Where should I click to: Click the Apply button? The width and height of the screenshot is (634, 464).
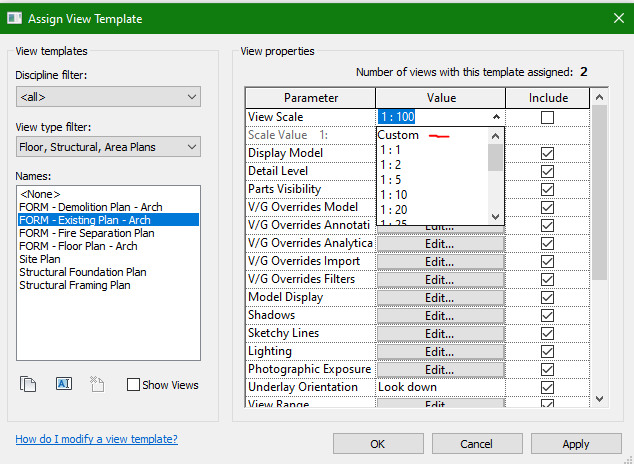tap(576, 444)
